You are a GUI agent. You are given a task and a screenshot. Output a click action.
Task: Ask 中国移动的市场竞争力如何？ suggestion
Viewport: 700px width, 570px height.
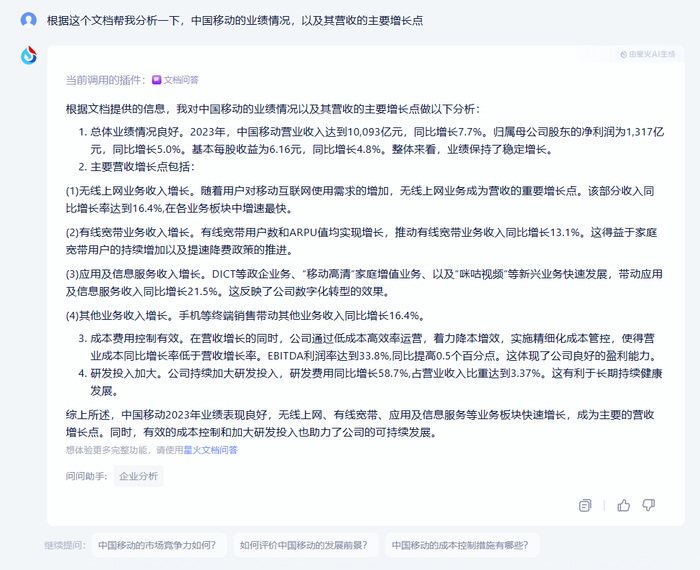(157, 545)
